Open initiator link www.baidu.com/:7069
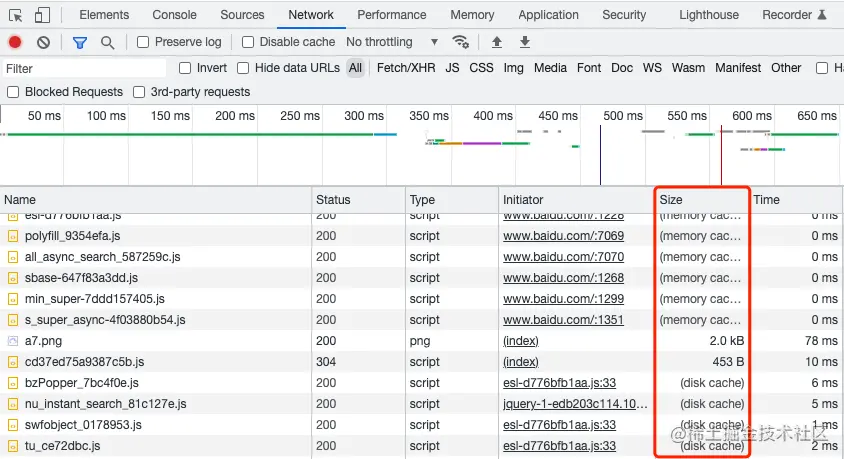The height and width of the screenshot is (459, 844). point(564,236)
